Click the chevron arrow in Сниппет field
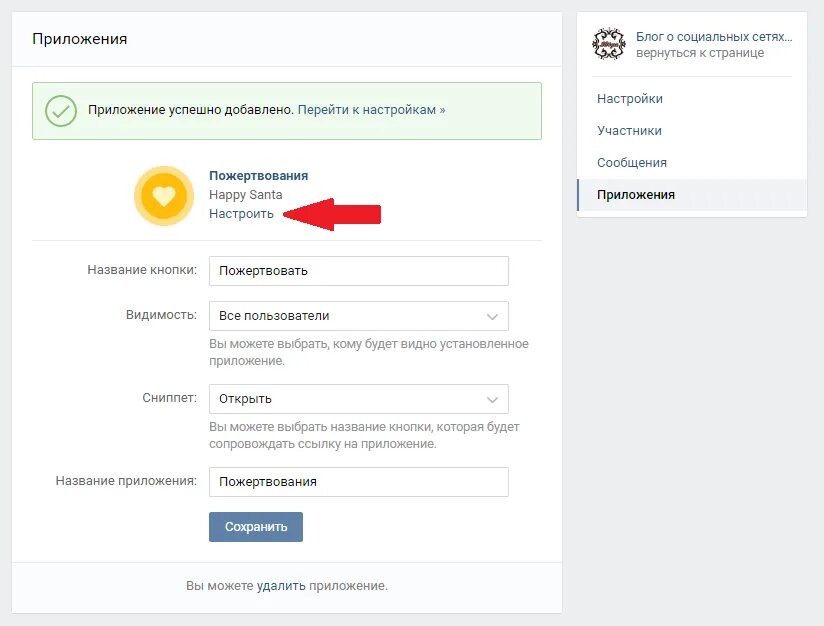 [492, 399]
